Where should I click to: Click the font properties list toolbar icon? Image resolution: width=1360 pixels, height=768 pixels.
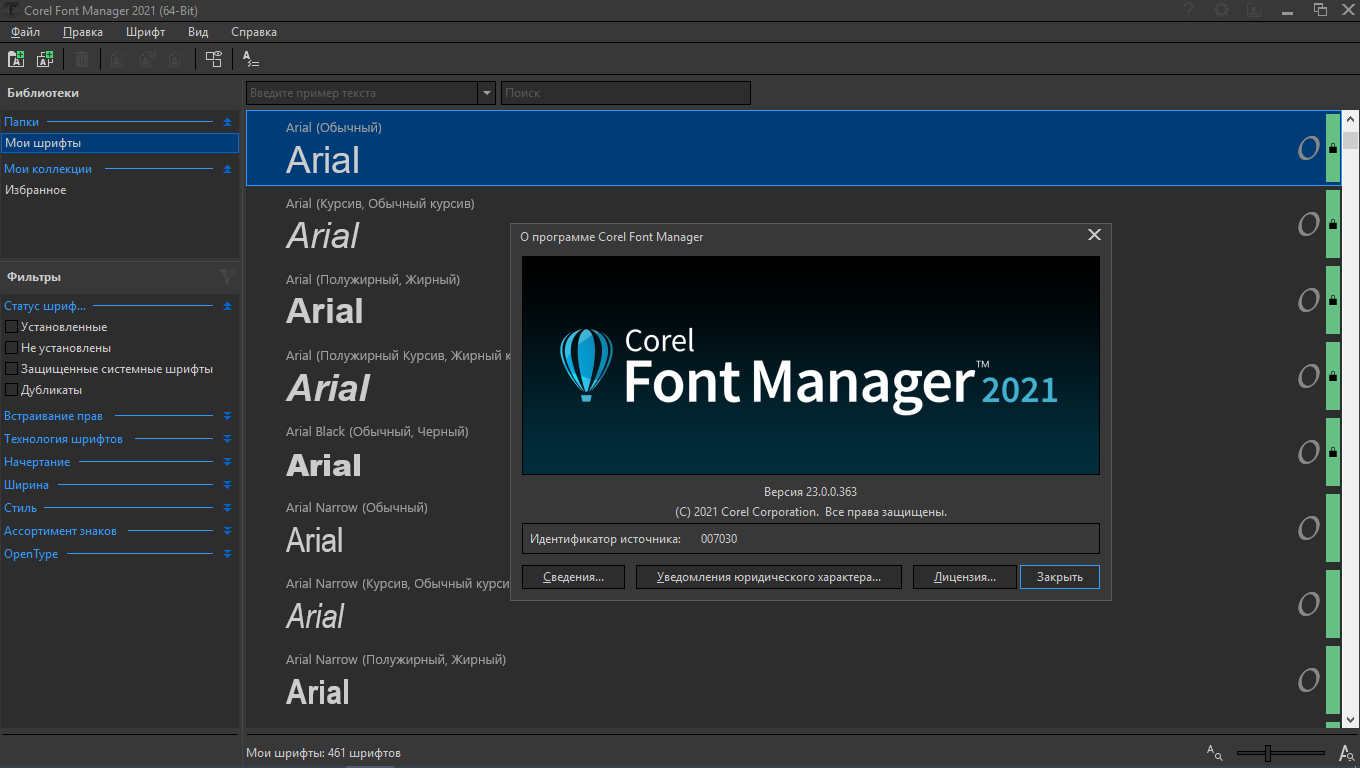tap(251, 59)
